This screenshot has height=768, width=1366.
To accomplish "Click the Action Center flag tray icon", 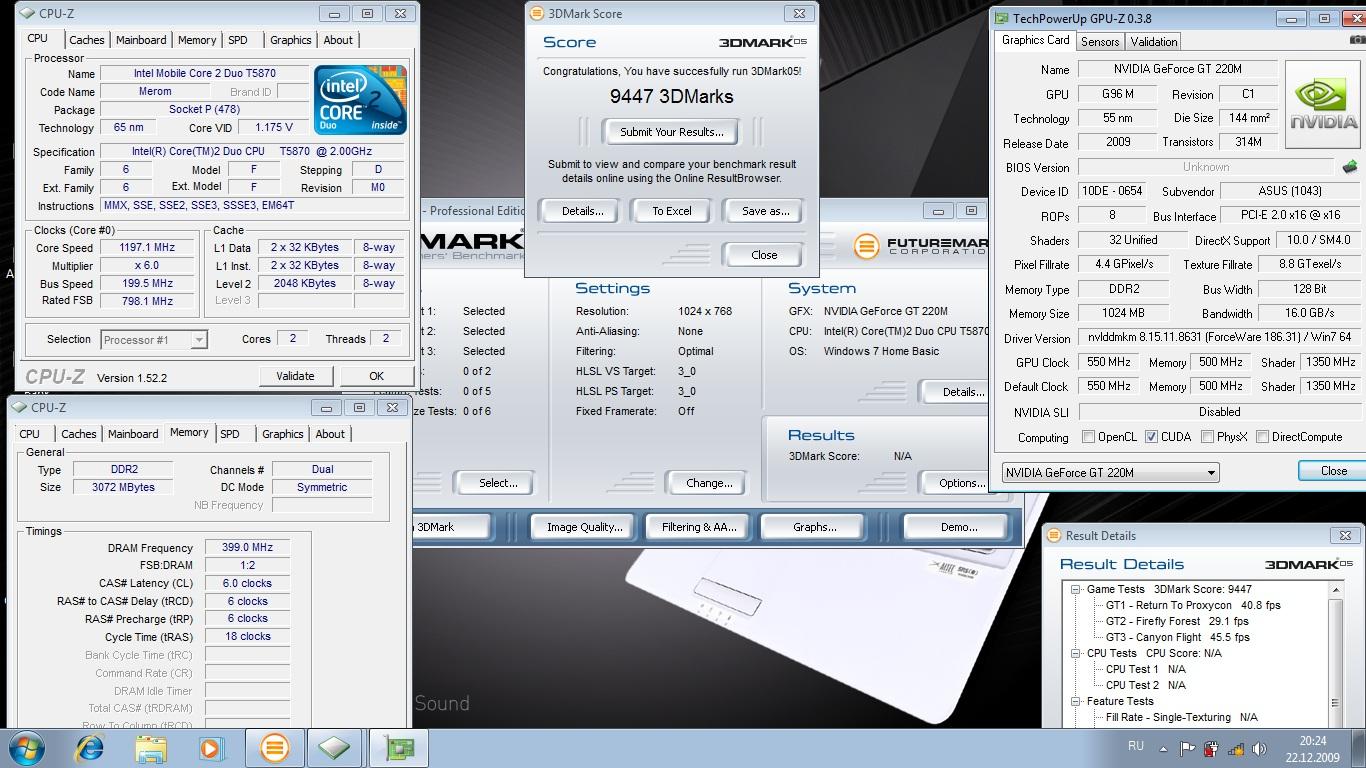I will (x=1187, y=748).
